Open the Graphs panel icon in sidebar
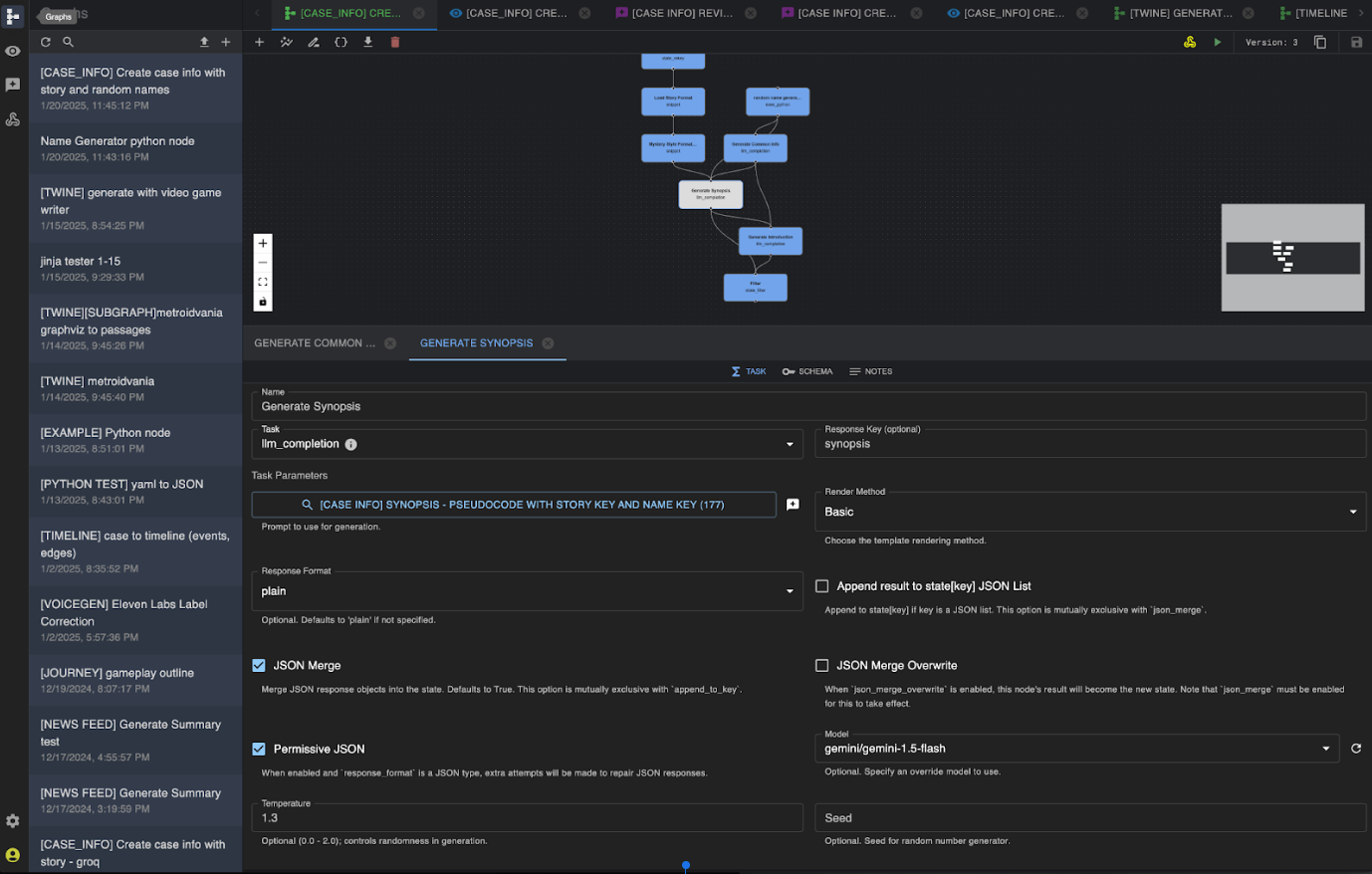 (x=13, y=15)
